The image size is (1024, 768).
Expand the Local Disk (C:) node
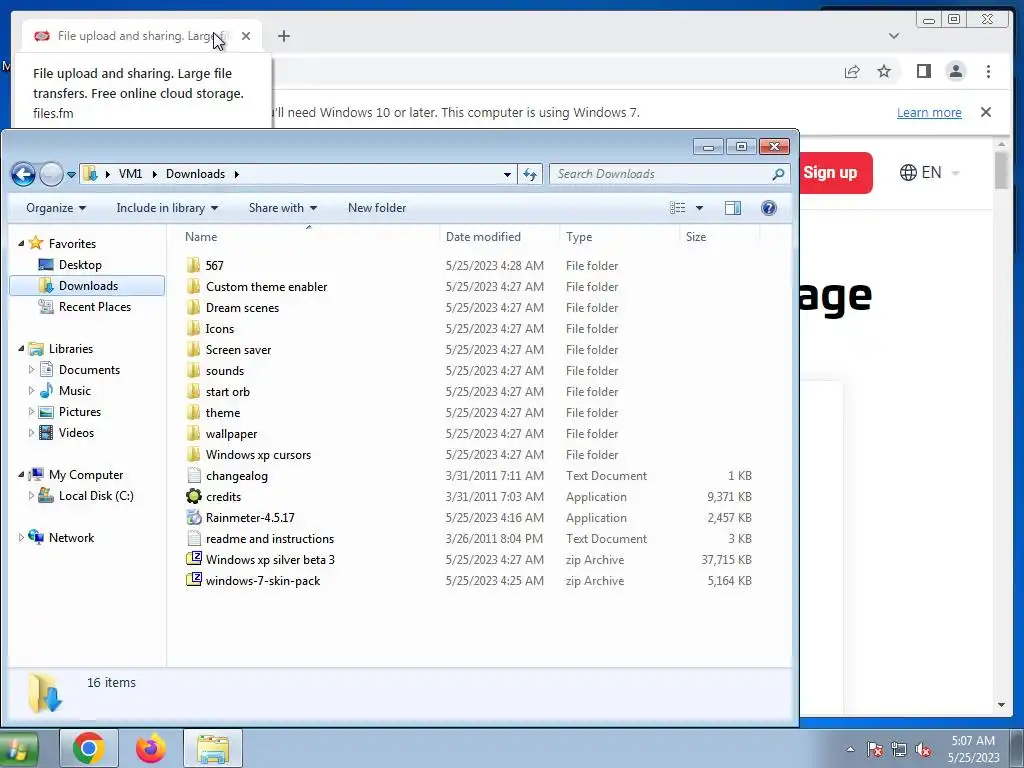pos(31,496)
